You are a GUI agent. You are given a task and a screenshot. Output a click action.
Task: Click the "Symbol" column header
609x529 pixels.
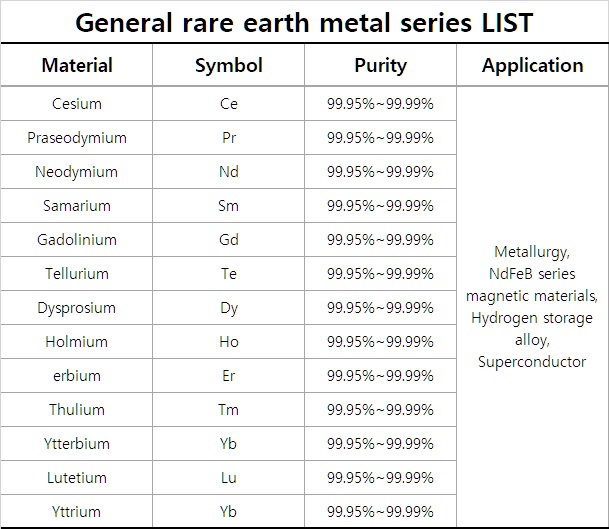tap(229, 66)
